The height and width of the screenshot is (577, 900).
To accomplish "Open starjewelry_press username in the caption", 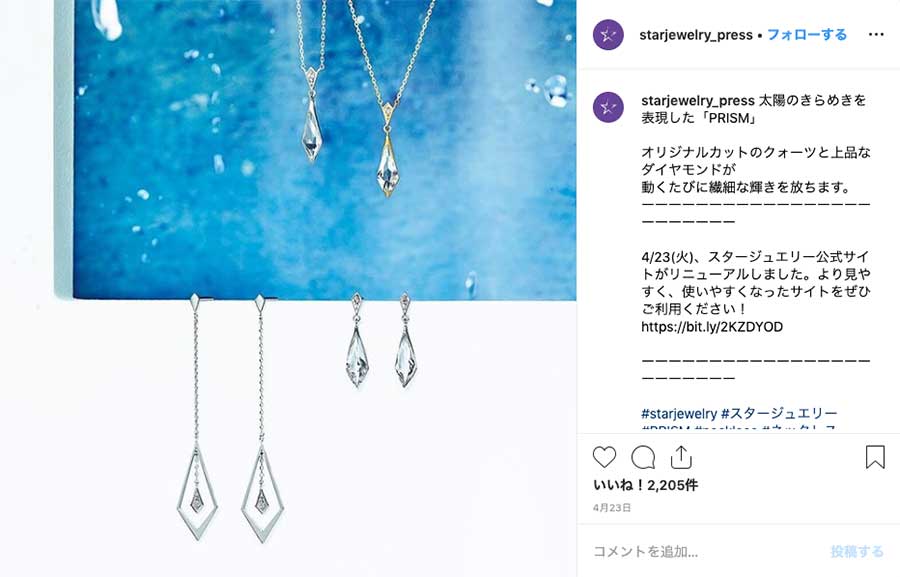I will pos(697,100).
